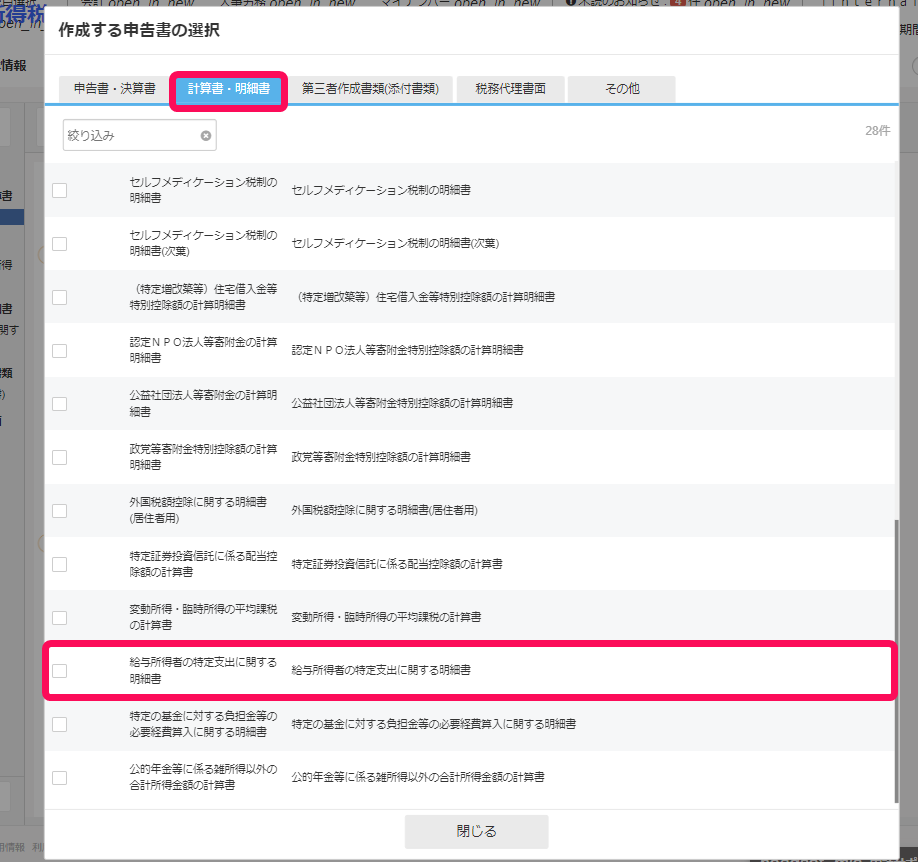This screenshot has width=918, height=862.
Task: Select 給与所得者の特定支出に関する明細書 description text
Action: point(381,671)
